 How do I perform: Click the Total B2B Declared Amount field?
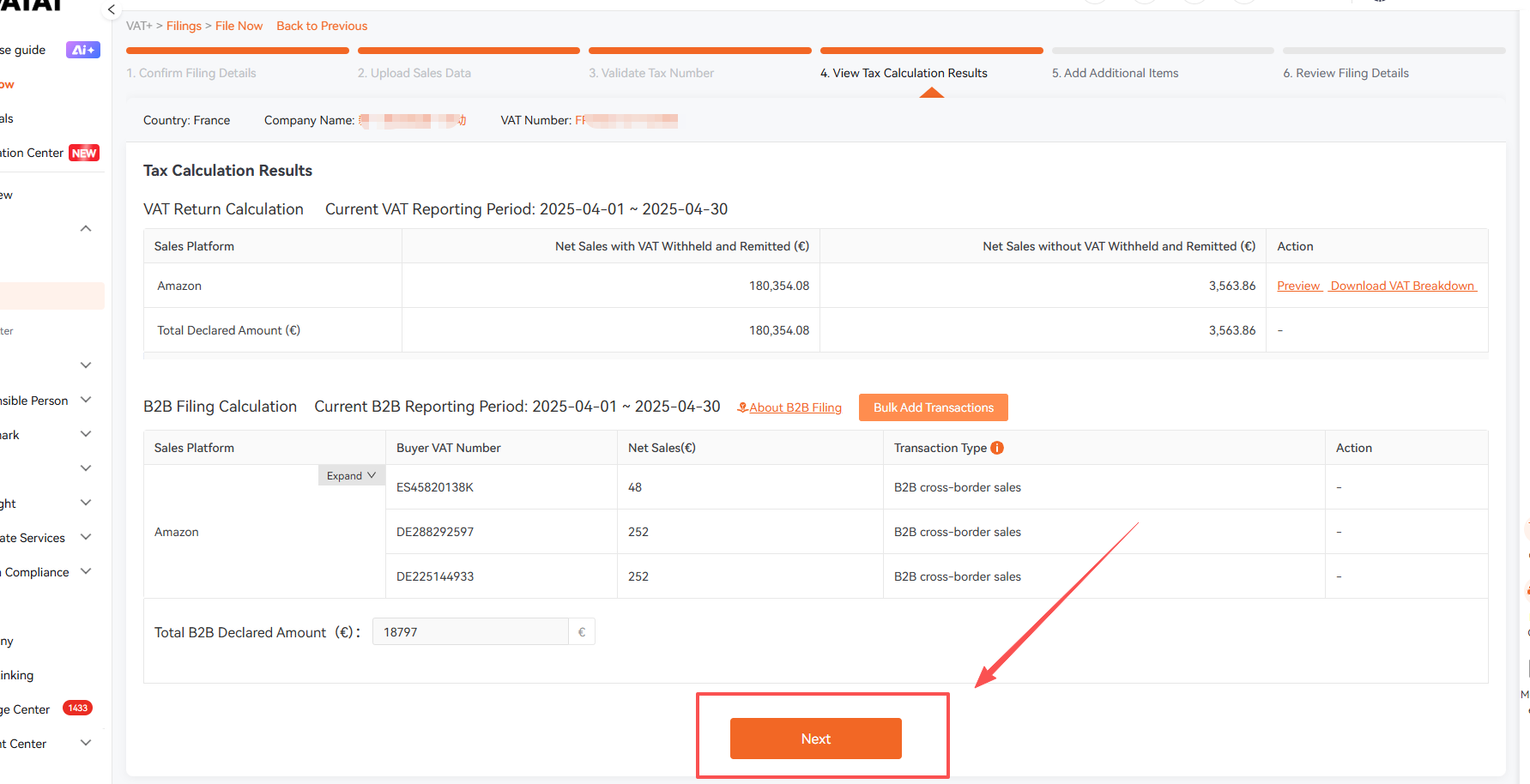470,632
